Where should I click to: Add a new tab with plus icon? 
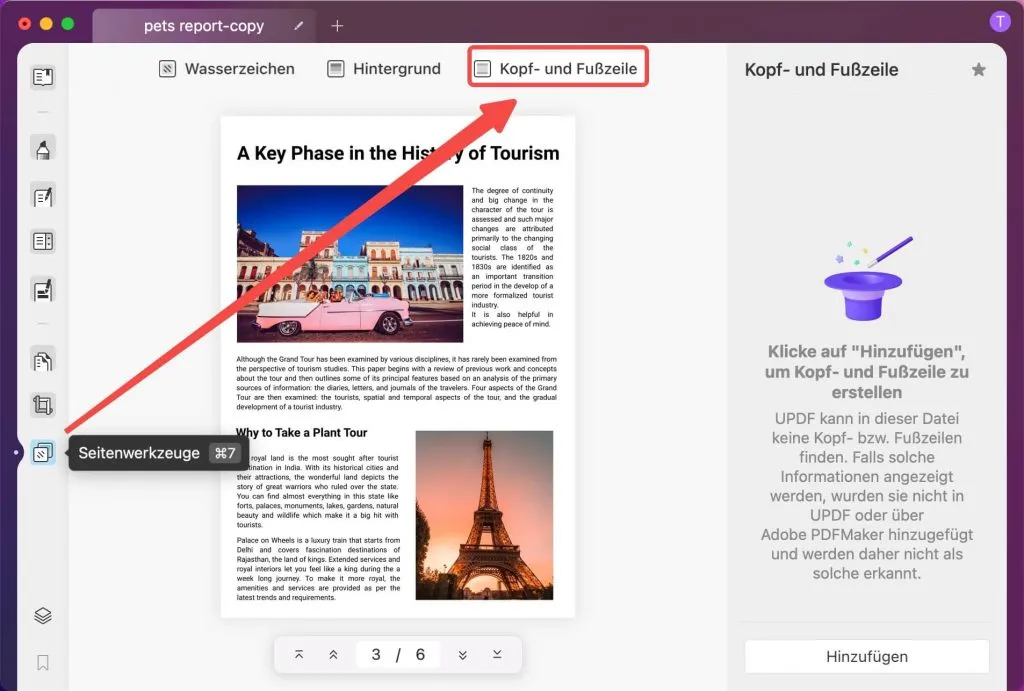tap(337, 25)
